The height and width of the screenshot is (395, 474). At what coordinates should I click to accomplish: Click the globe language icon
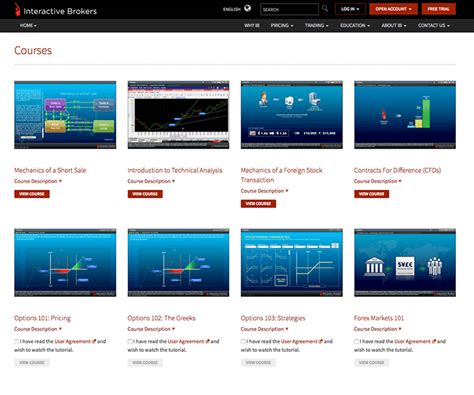coord(247,8)
